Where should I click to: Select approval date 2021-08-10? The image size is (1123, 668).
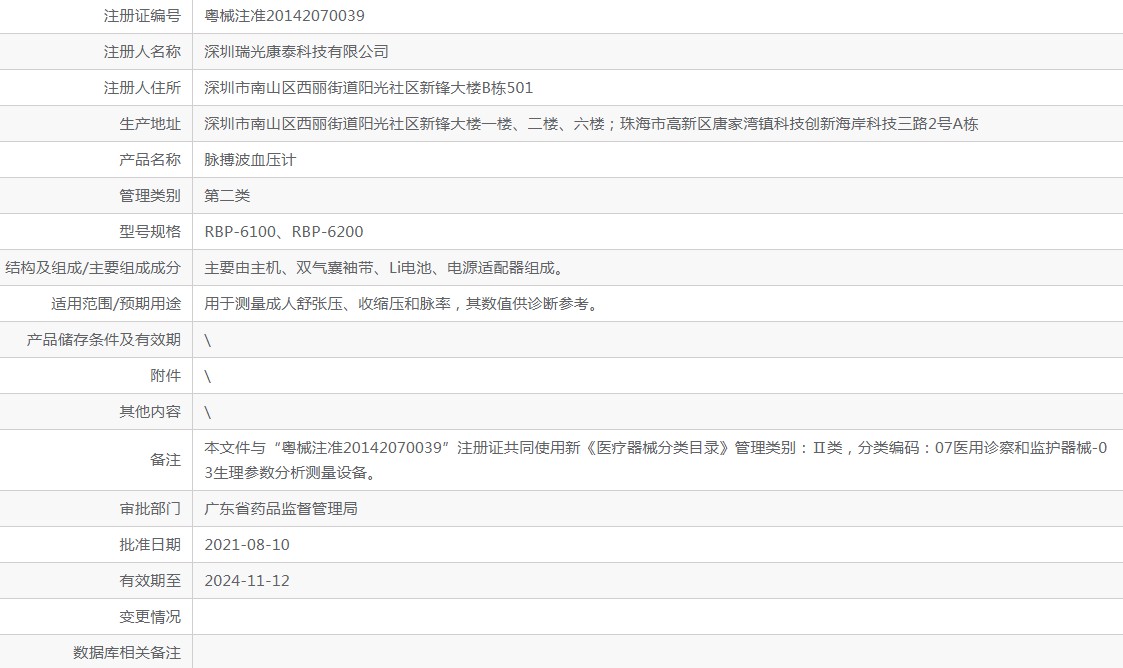[247, 544]
